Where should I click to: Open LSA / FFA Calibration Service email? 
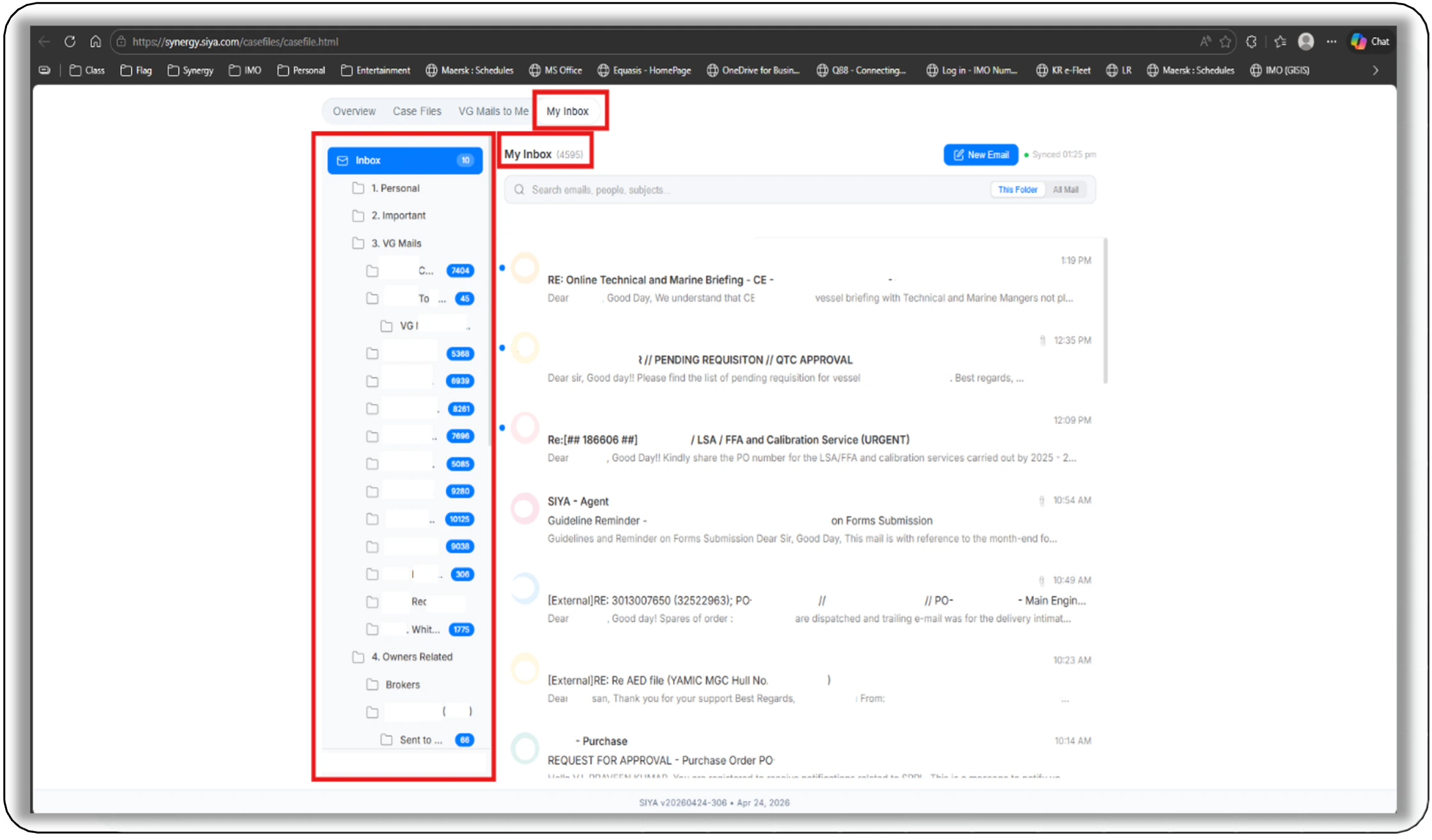point(802,439)
